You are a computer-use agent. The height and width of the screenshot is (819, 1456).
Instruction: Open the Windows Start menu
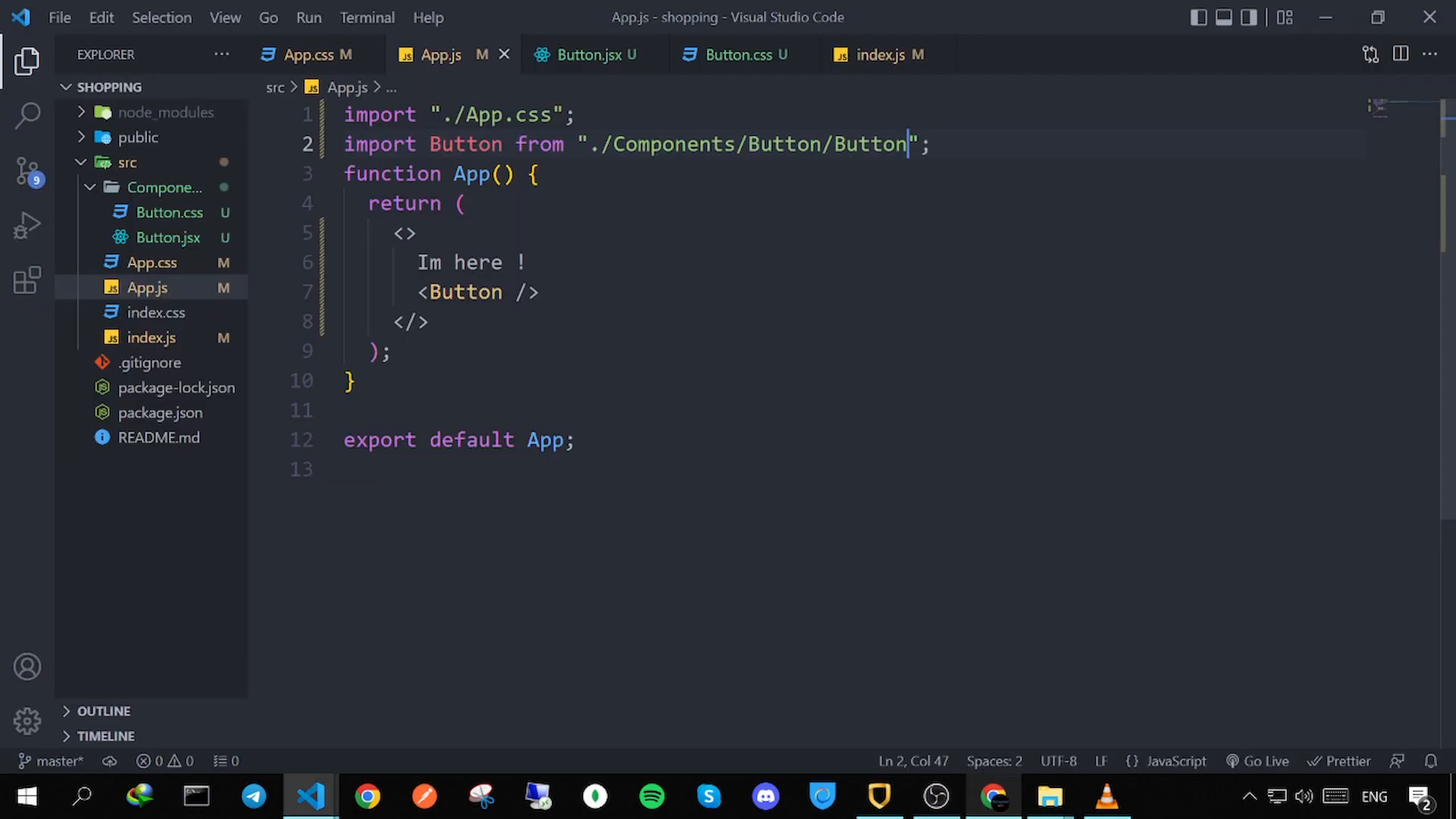click(x=27, y=796)
